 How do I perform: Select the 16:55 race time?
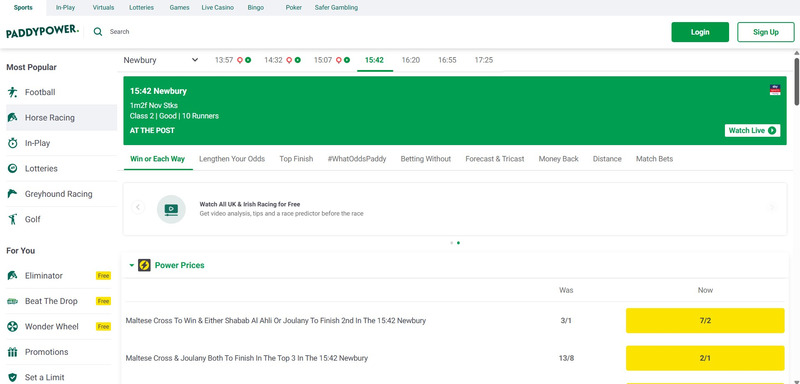[x=447, y=60]
